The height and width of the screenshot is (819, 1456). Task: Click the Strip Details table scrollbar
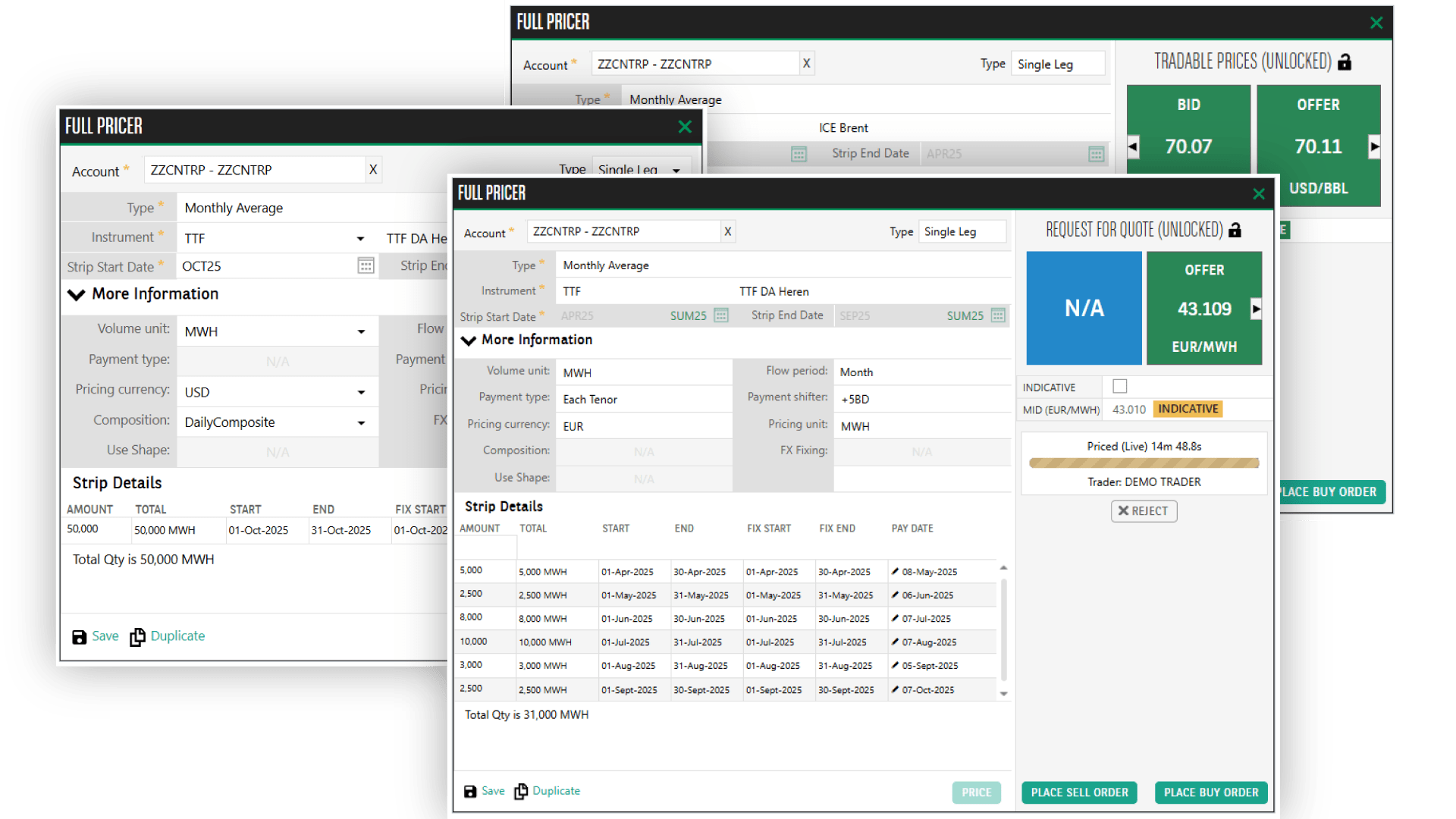[1004, 629]
